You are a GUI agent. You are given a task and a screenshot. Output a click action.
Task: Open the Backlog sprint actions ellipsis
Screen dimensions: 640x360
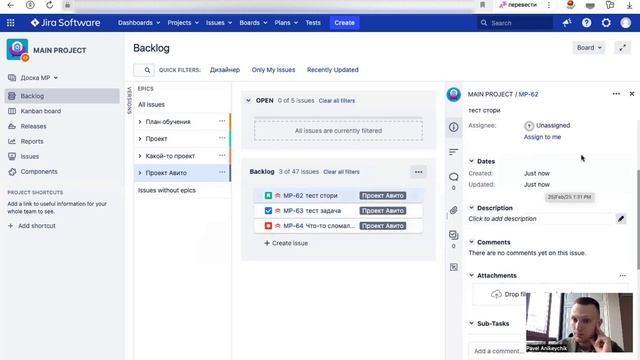418,172
